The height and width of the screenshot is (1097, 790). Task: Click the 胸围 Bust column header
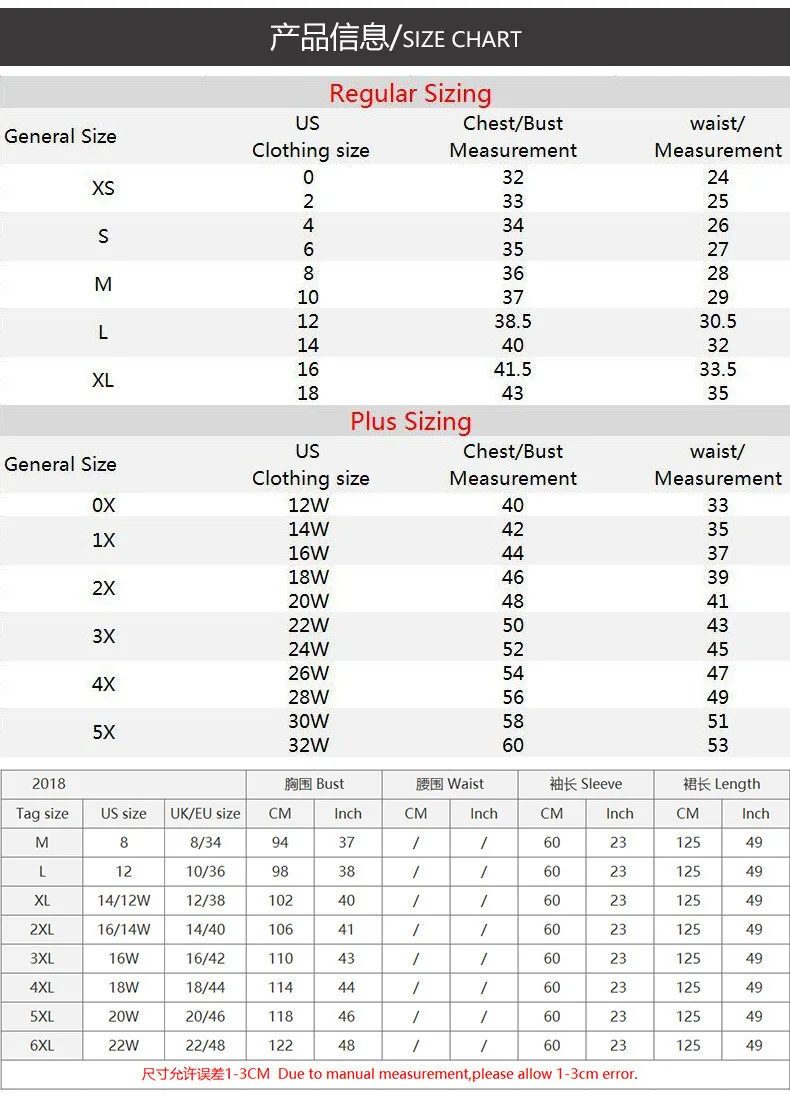point(314,784)
